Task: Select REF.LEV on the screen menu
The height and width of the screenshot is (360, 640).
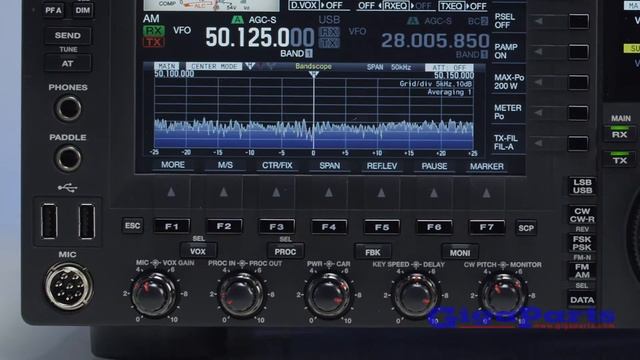Action: (x=382, y=166)
